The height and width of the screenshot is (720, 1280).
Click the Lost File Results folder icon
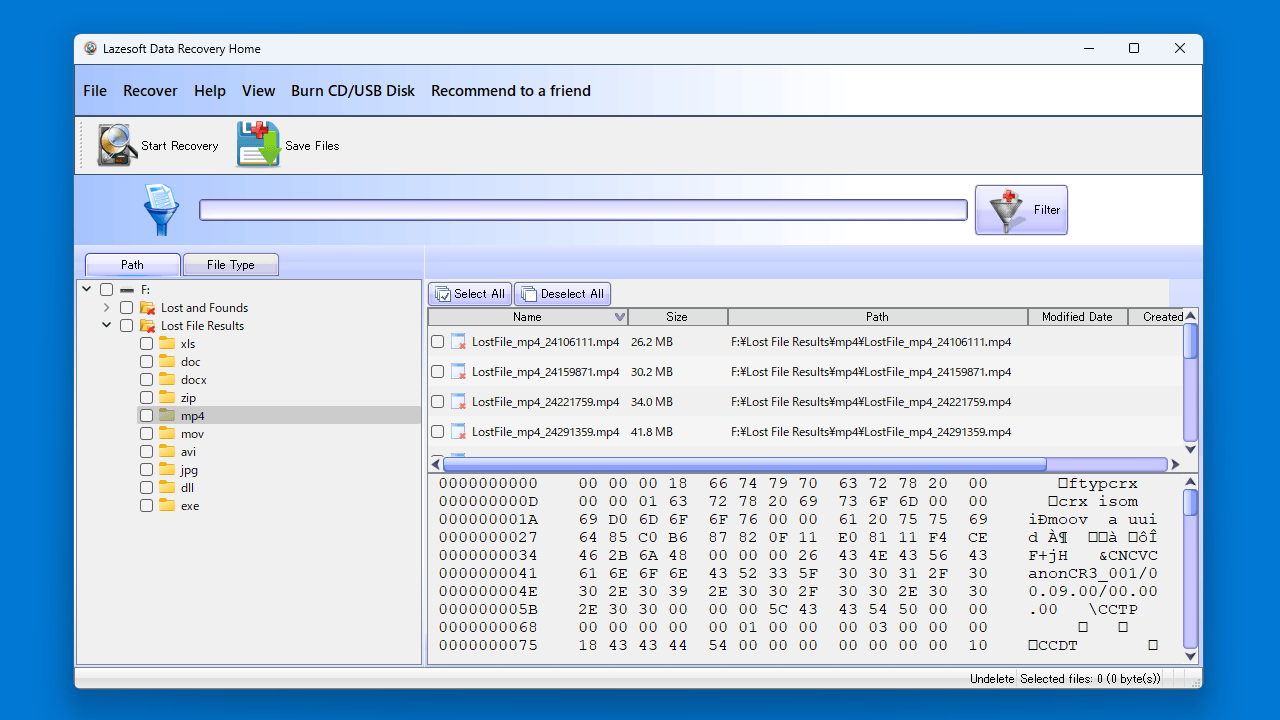[x=147, y=326]
